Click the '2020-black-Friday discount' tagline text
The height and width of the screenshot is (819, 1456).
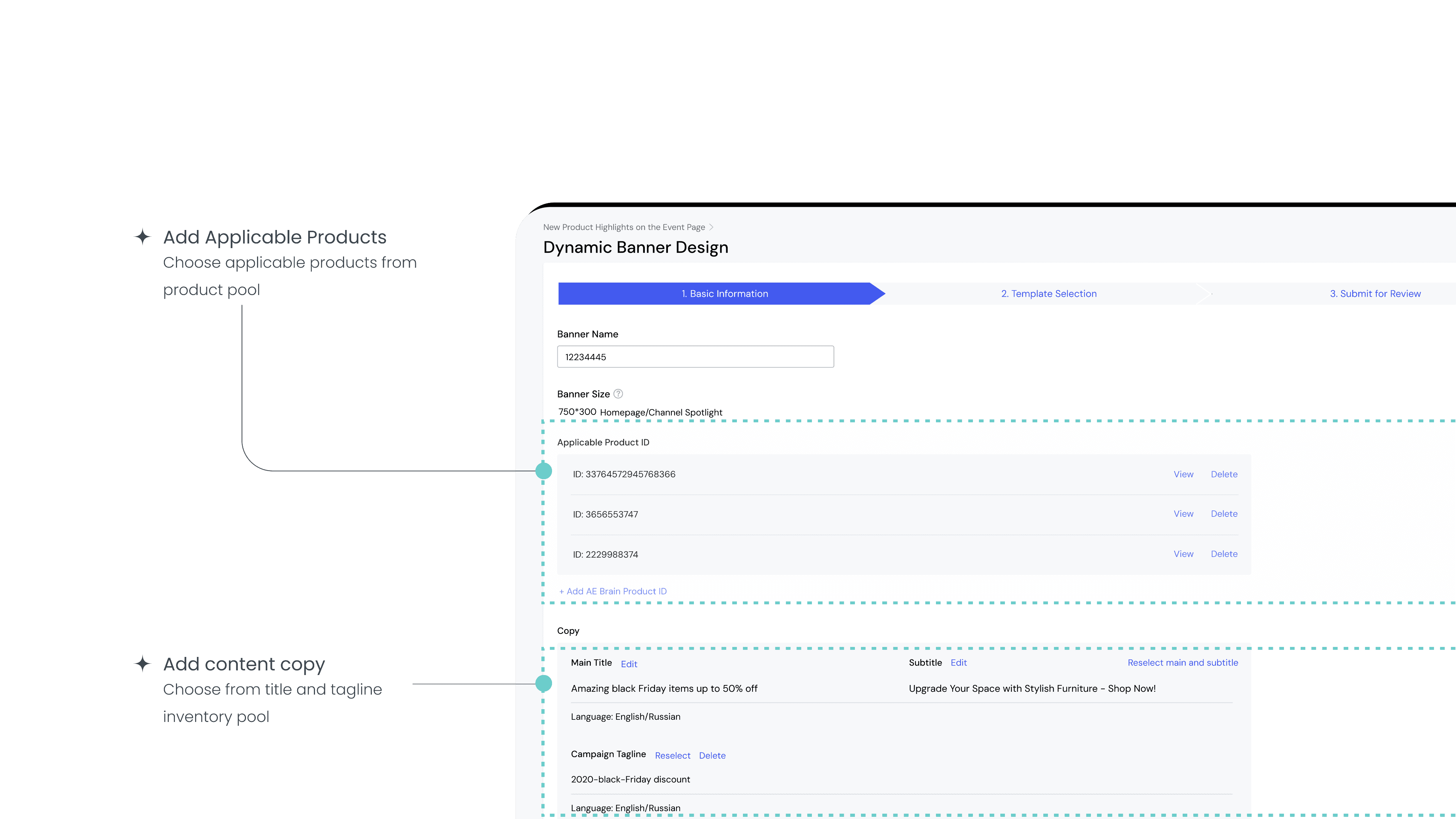[x=630, y=780]
